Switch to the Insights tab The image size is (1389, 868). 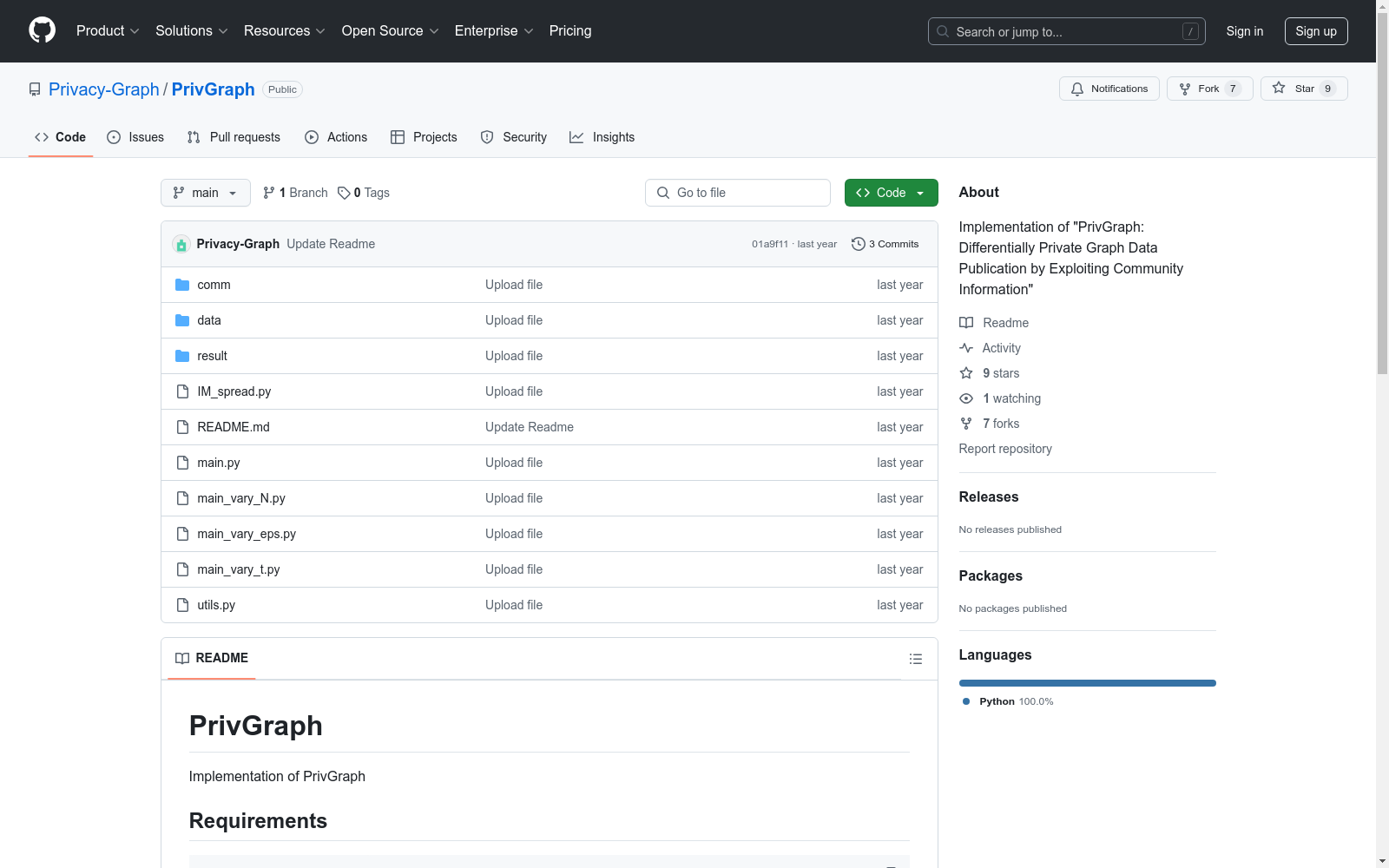[x=602, y=137]
